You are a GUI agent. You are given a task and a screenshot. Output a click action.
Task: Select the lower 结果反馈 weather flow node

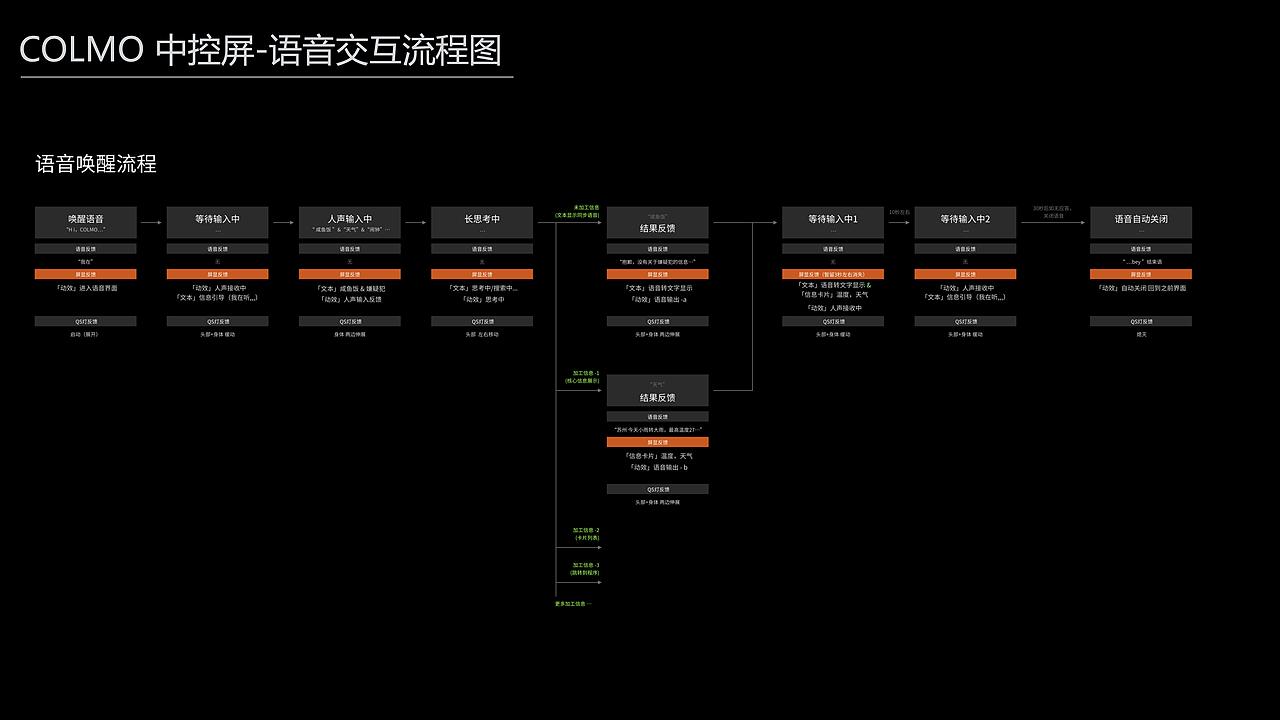point(658,390)
